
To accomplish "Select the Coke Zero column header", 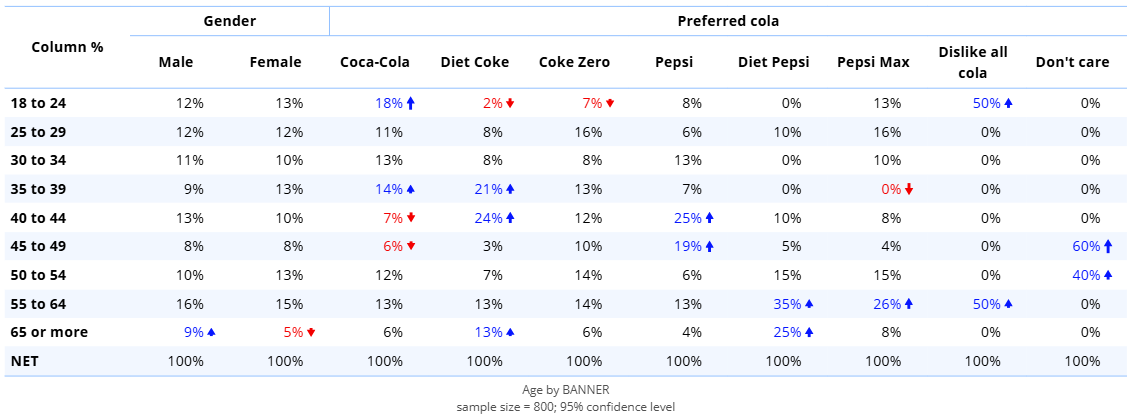I will (x=574, y=62).
